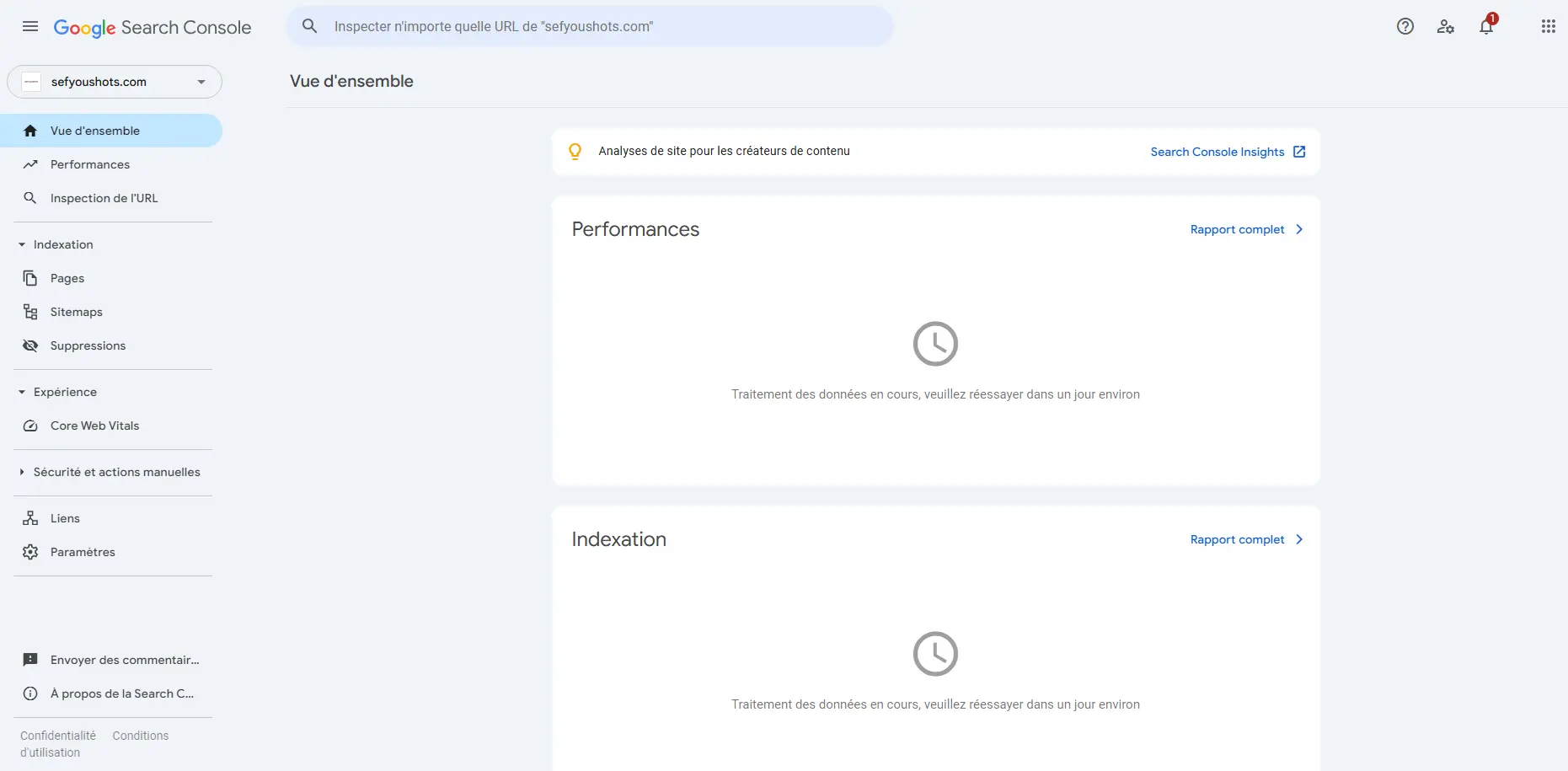Open Inspection de l'URL
The image size is (1568, 771).
tap(104, 198)
